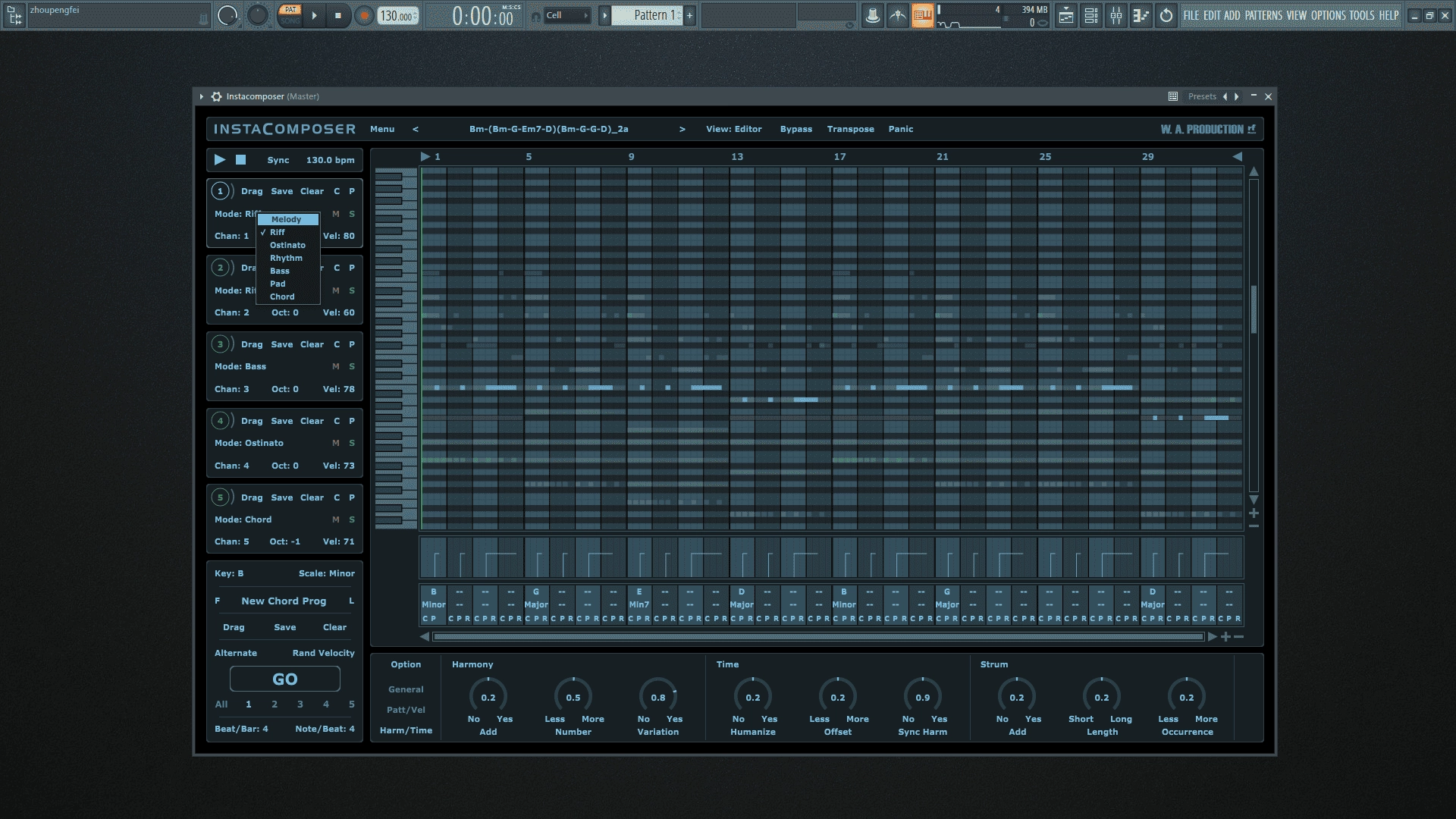1456x819 pixels.
Task: Open the PATTERNS menu in FL Studio
Action: 1263,15
